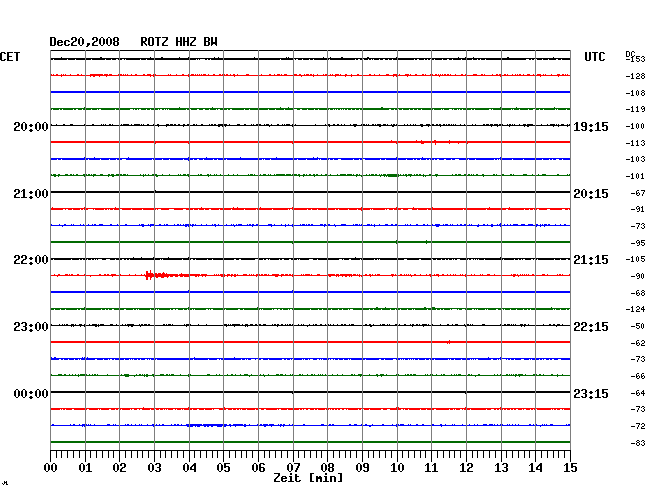The width and height of the screenshot is (650, 494).
Task: Click the station label ROTZ HHZ BW
Action: (x=179, y=42)
